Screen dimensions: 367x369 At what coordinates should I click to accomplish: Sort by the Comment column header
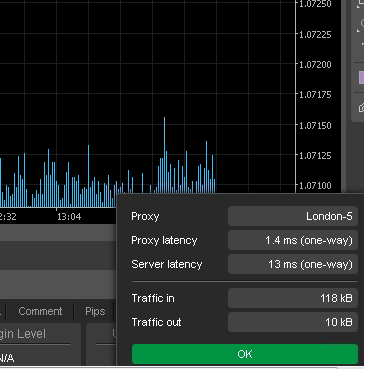tap(40, 311)
